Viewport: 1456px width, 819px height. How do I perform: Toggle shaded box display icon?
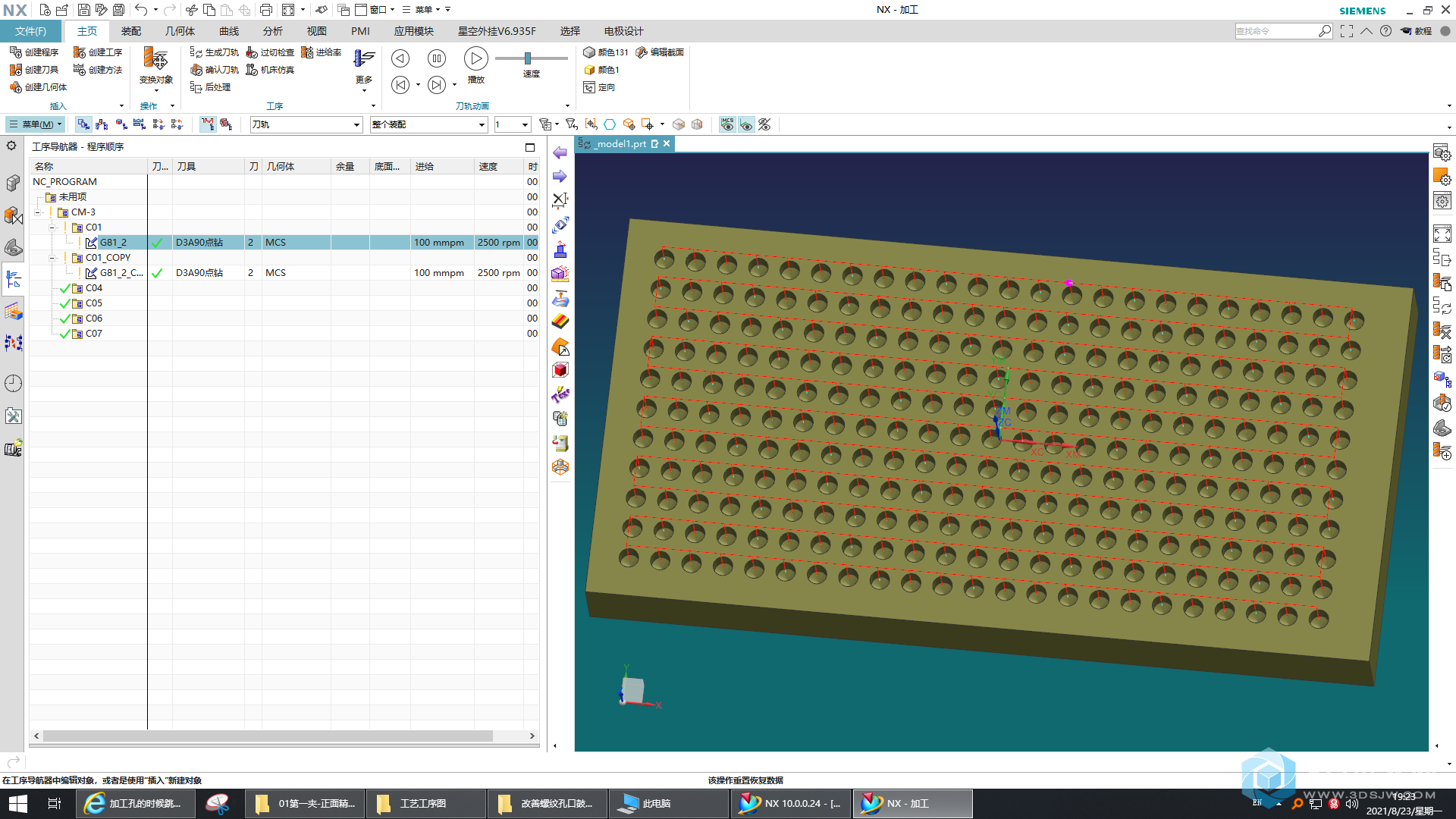(679, 124)
